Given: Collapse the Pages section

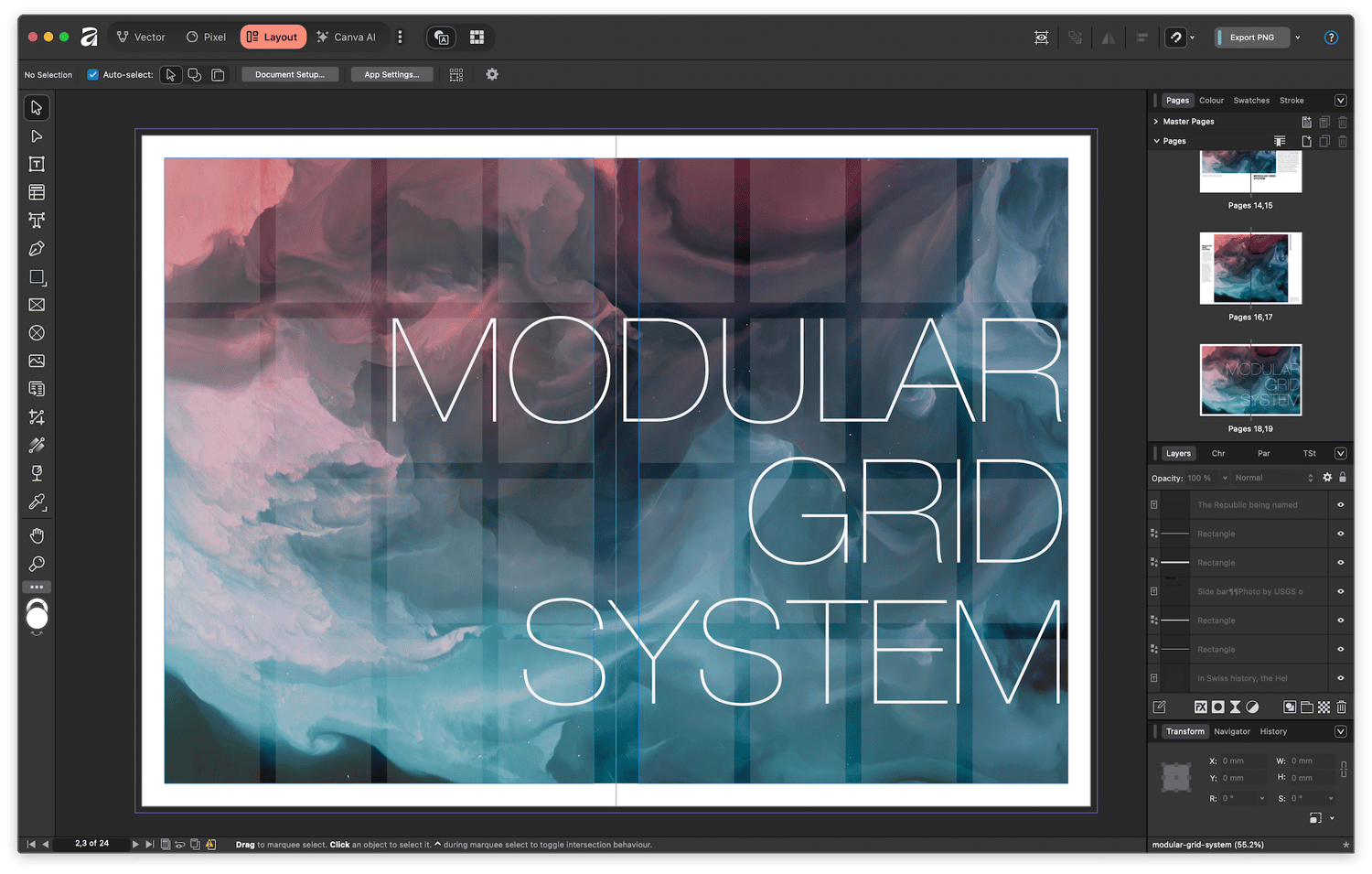Looking at the screenshot, I should pos(1156,141).
